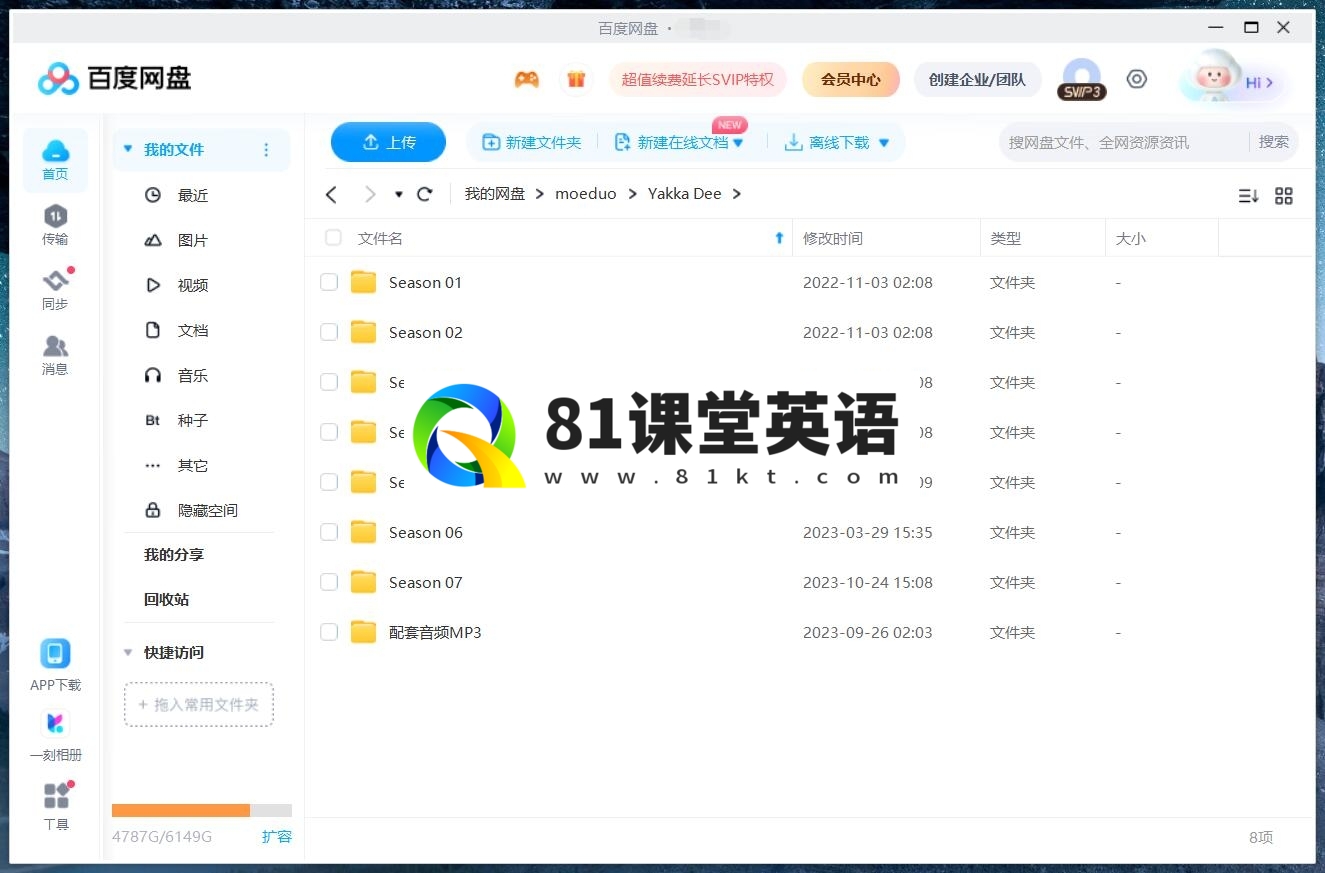The height and width of the screenshot is (873, 1325).
Task: Open the SVIP3 user avatar
Action: pos(1081,79)
